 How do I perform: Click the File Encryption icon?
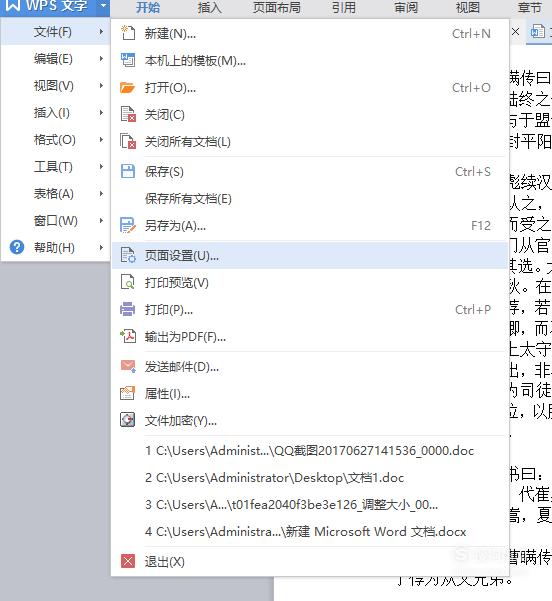128,420
